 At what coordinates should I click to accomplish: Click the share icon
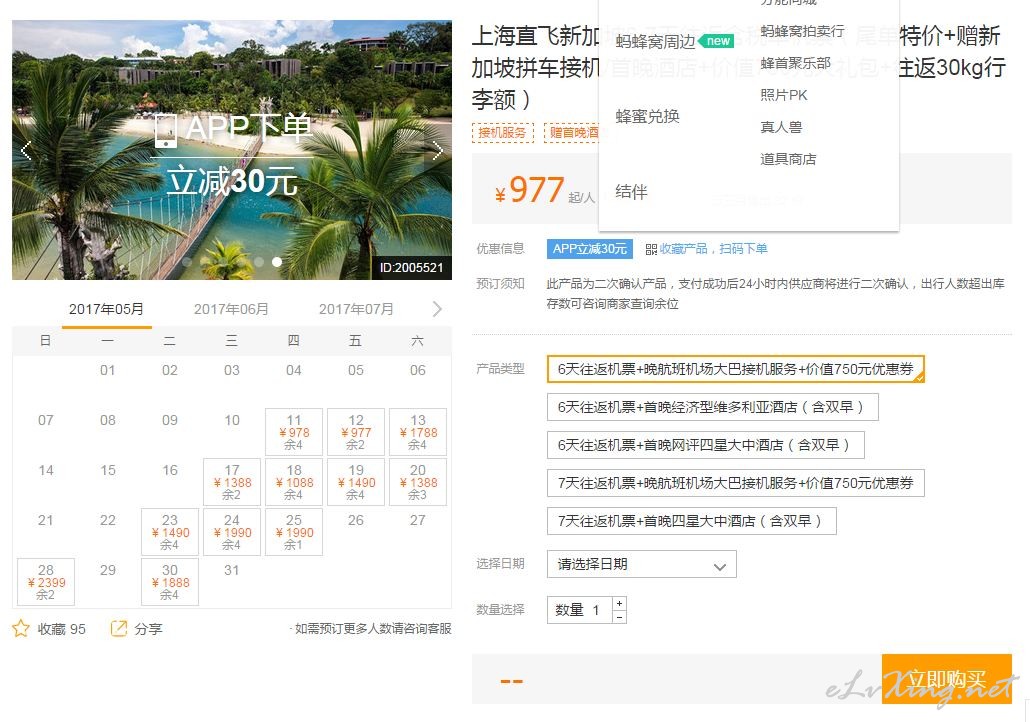pos(118,629)
